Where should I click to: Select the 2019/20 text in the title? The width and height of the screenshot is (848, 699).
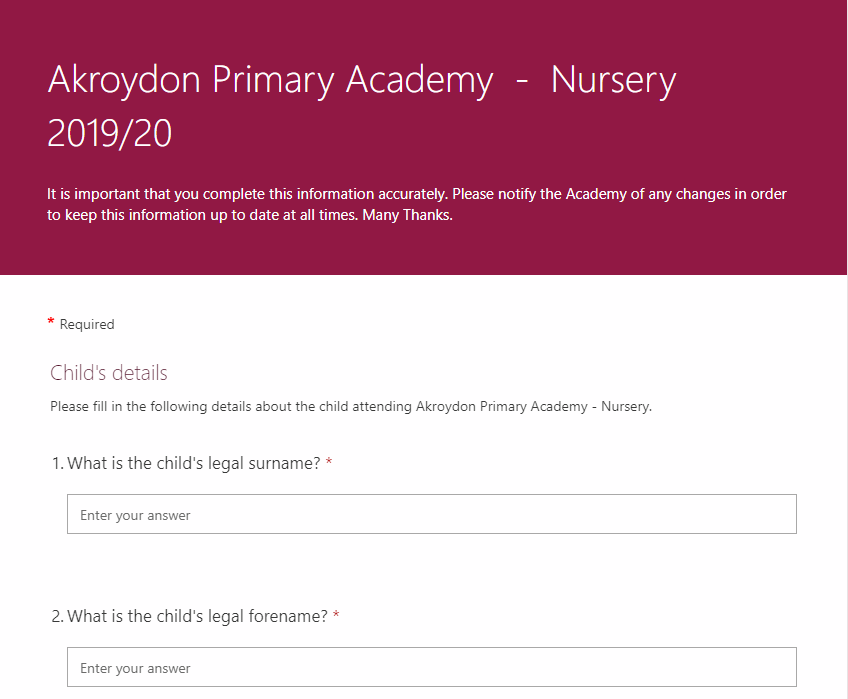point(110,133)
